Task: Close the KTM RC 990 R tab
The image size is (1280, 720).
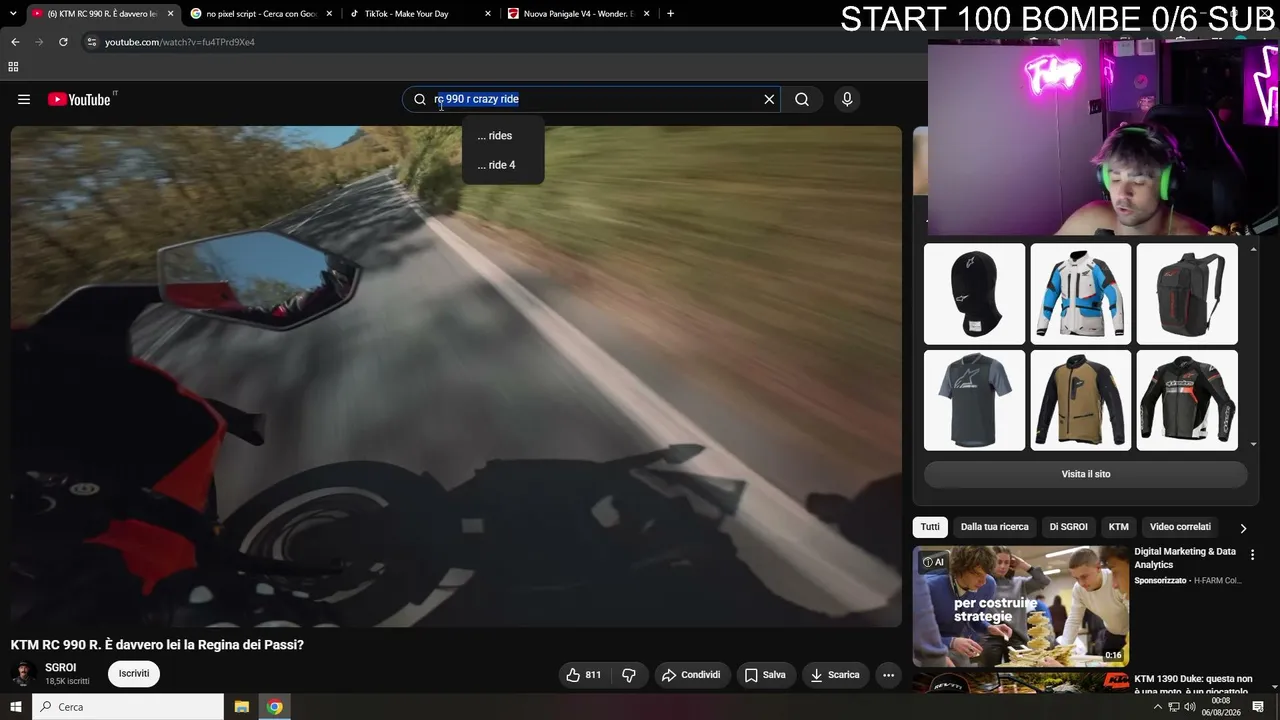Action: coord(170,14)
